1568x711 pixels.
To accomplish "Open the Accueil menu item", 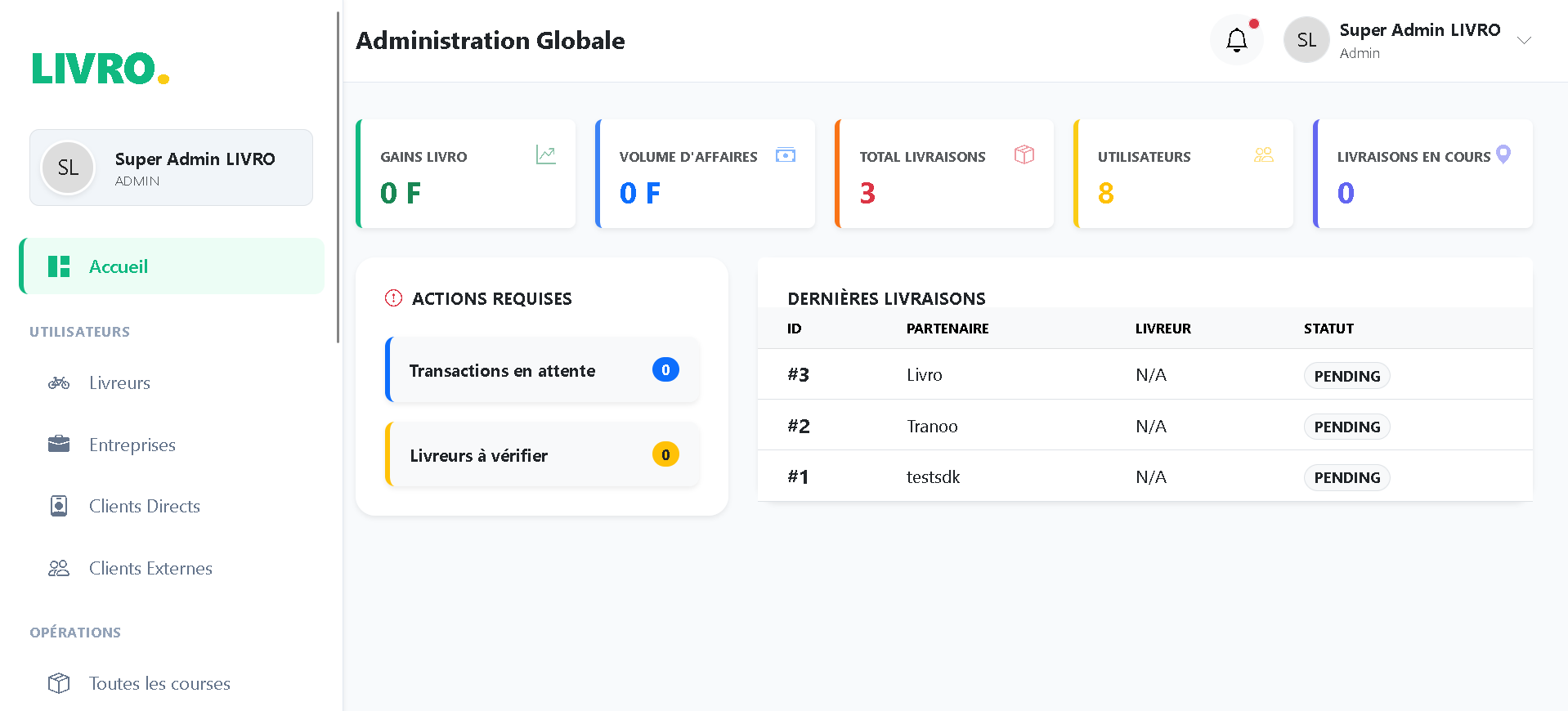I will pos(172,266).
